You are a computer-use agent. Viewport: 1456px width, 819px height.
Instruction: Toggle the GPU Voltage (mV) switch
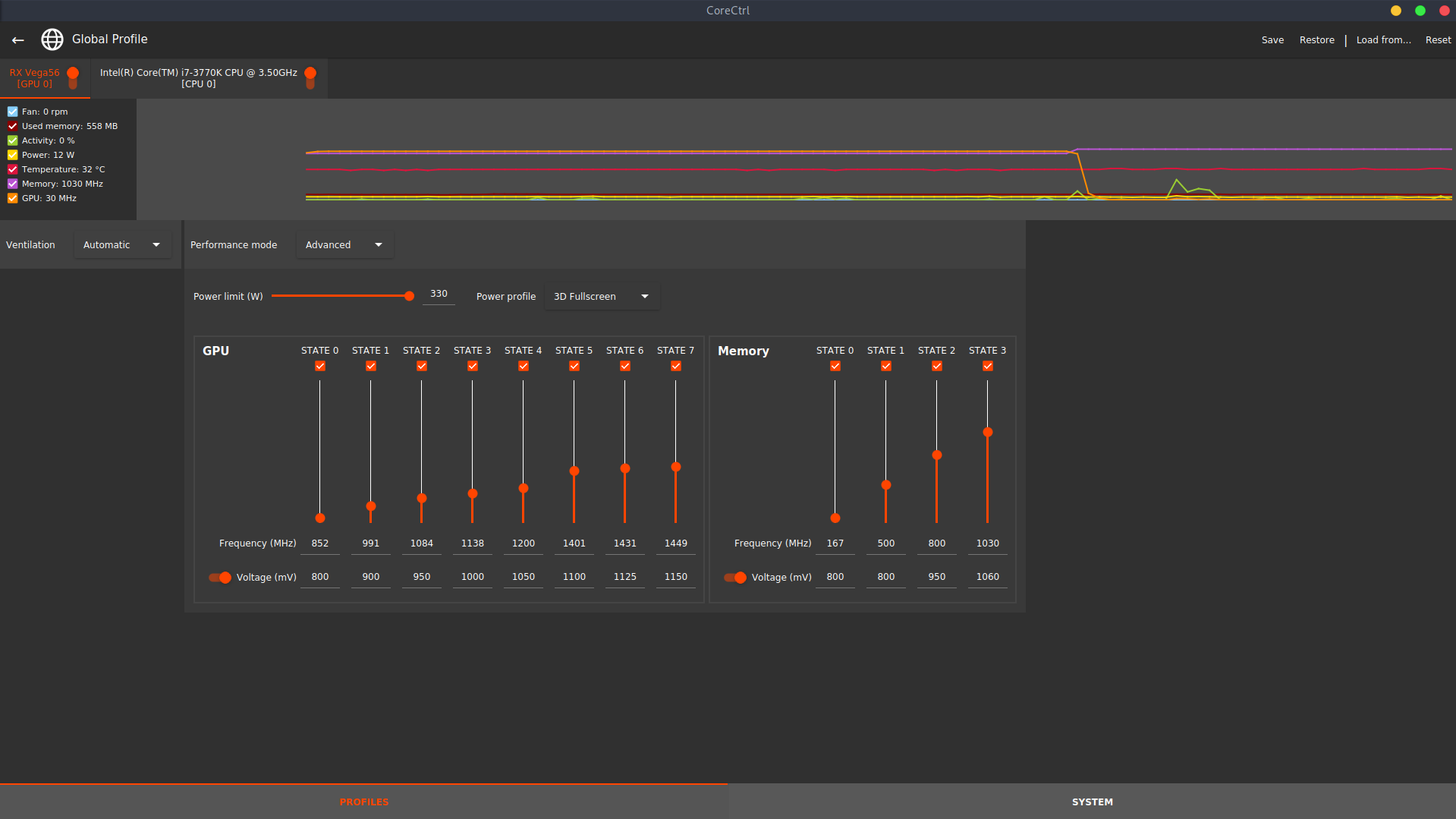(220, 578)
